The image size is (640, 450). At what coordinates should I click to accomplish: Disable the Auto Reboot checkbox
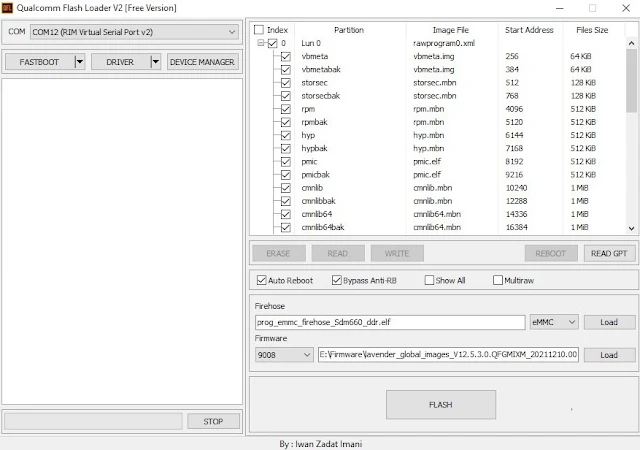click(262, 280)
